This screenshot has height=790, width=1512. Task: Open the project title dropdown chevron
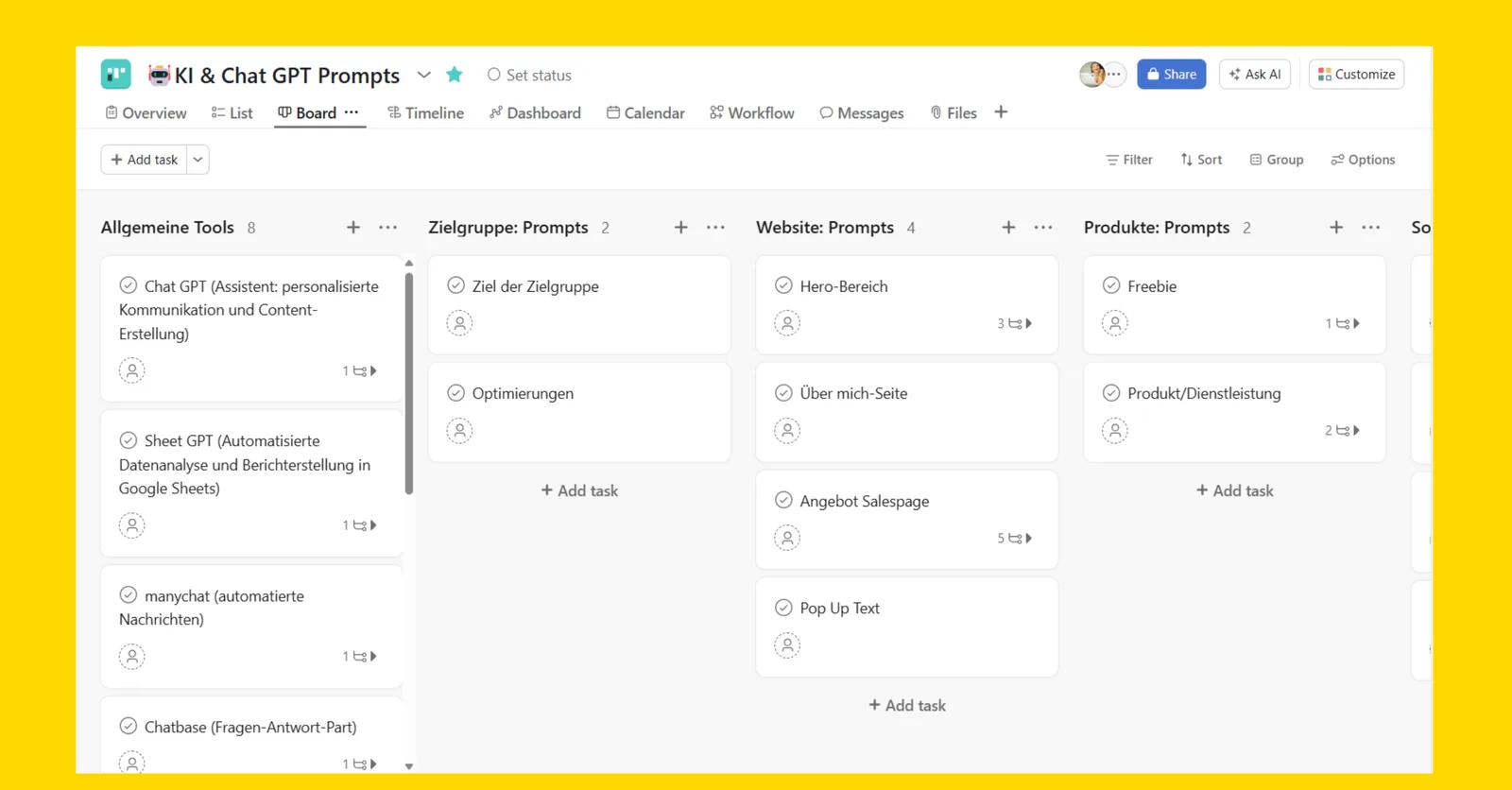tap(424, 75)
